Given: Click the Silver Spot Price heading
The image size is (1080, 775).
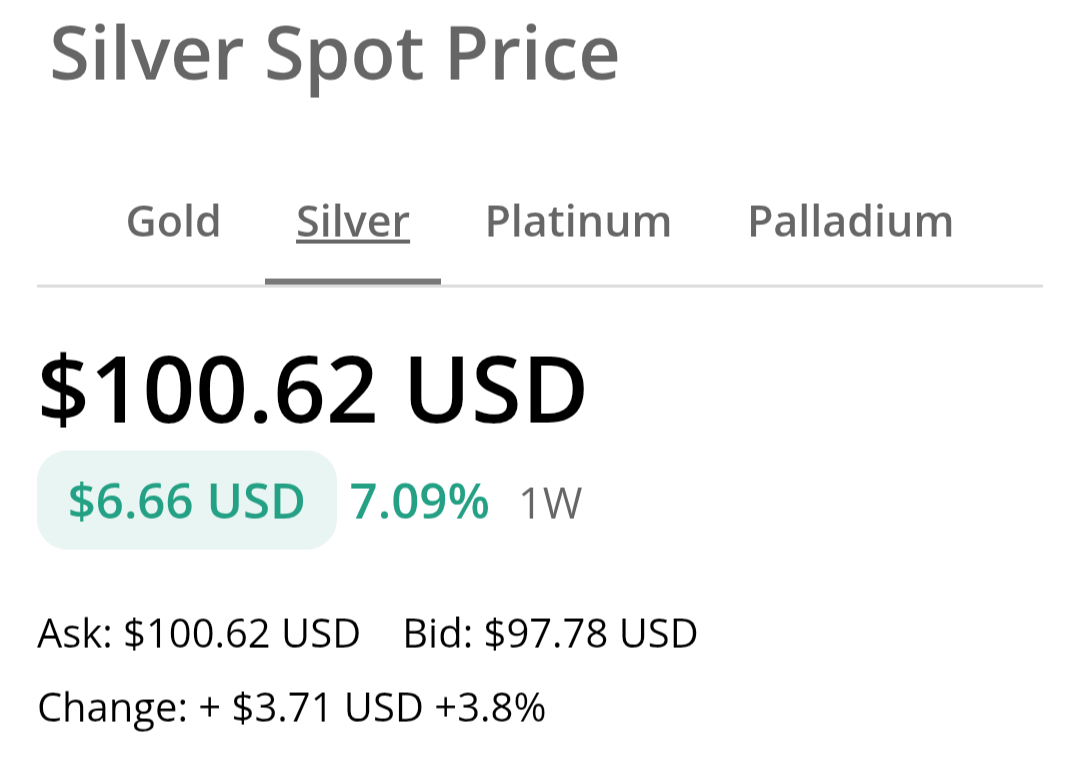Looking at the screenshot, I should pos(334,55).
